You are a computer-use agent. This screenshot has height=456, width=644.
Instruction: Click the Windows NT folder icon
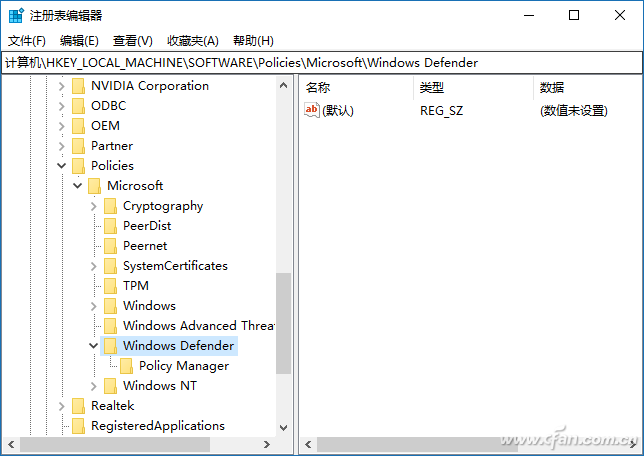[x=110, y=386]
